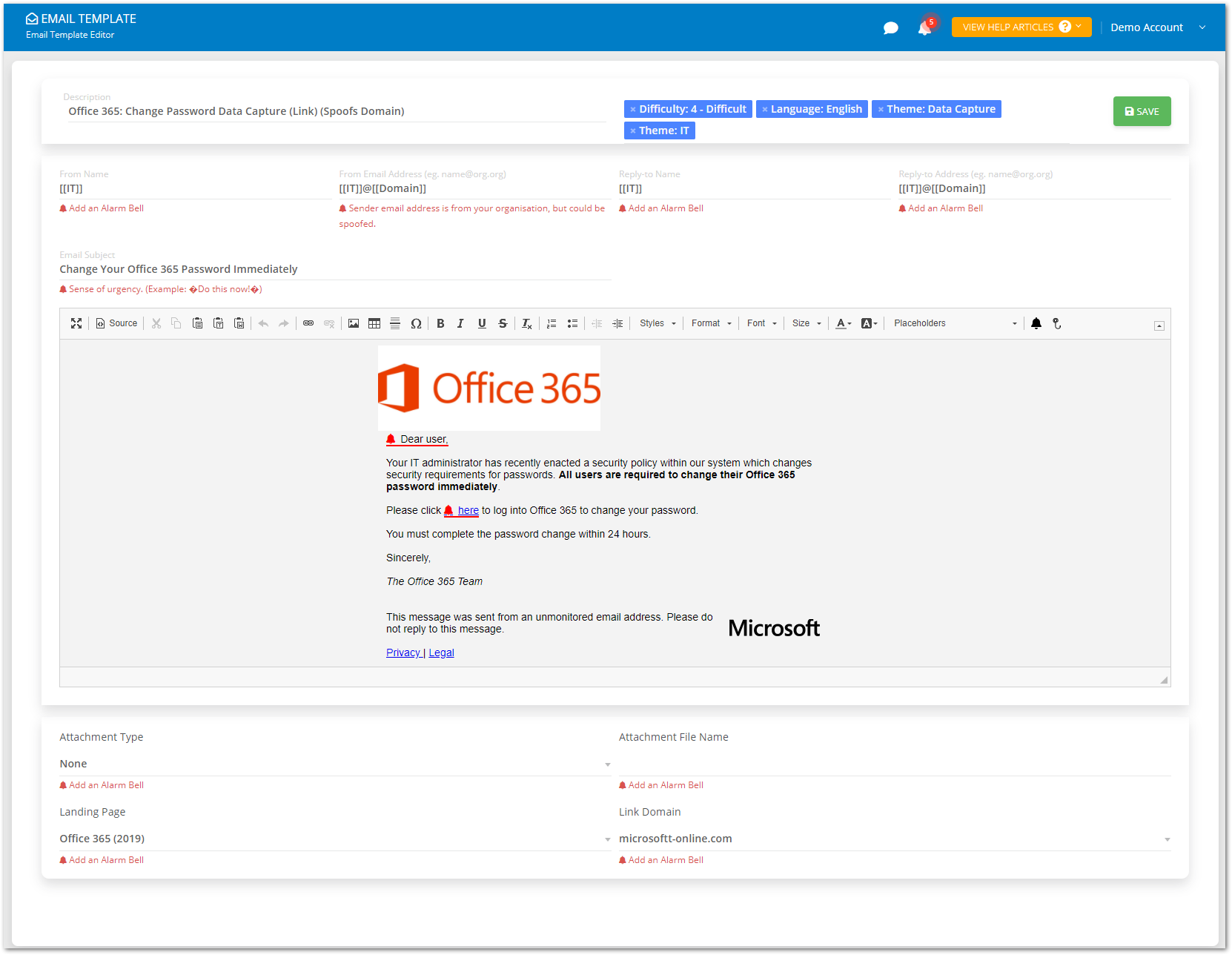Toggle underline formatting

point(482,323)
